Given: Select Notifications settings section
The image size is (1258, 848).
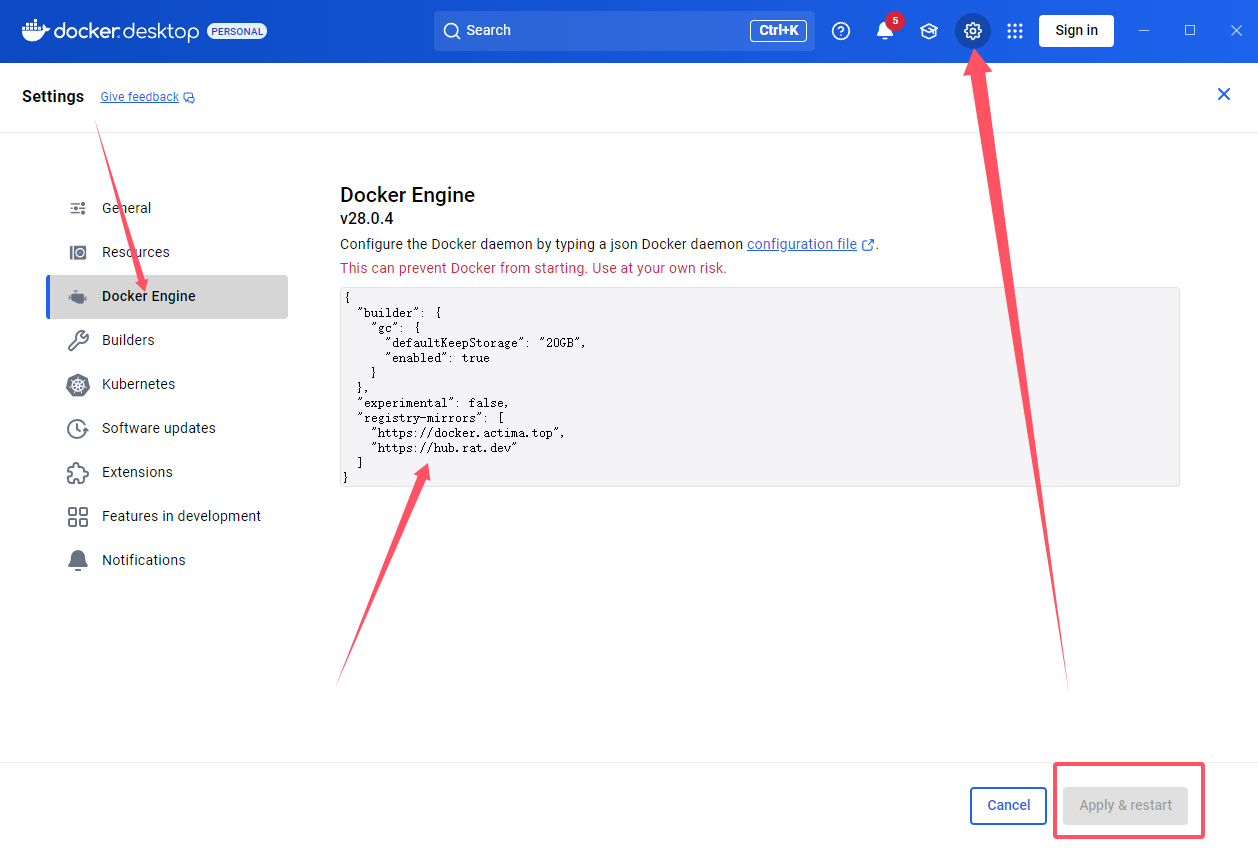Looking at the screenshot, I should [167, 560].
